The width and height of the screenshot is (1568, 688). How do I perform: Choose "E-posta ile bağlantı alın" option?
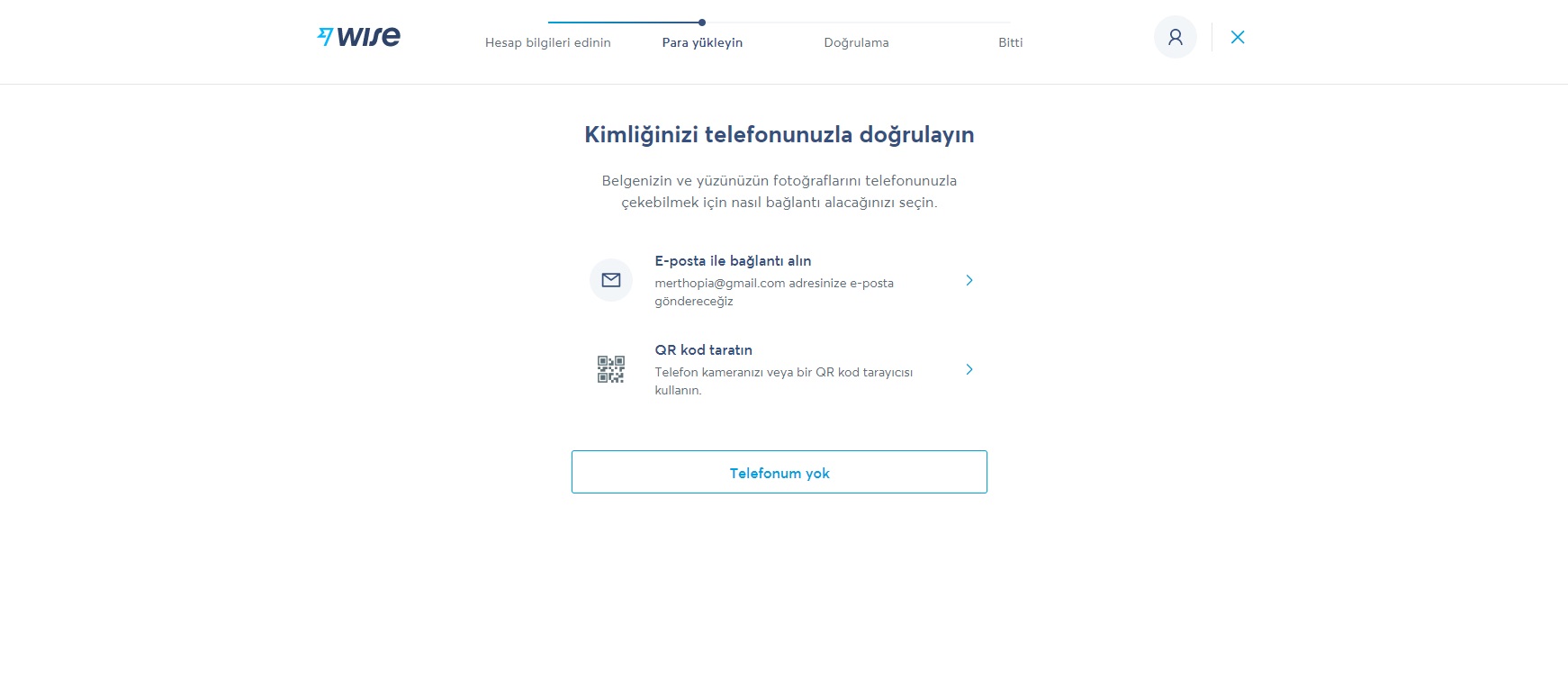click(x=733, y=261)
